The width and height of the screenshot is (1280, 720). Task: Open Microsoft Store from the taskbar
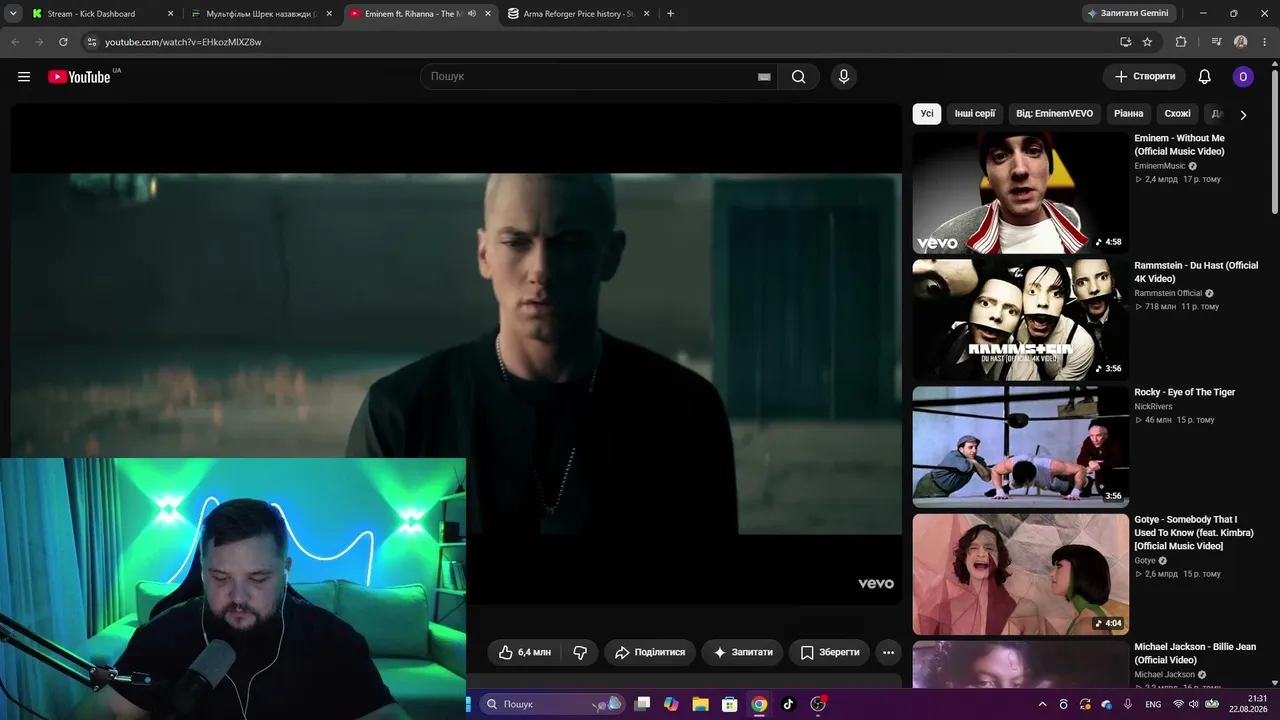coord(730,704)
